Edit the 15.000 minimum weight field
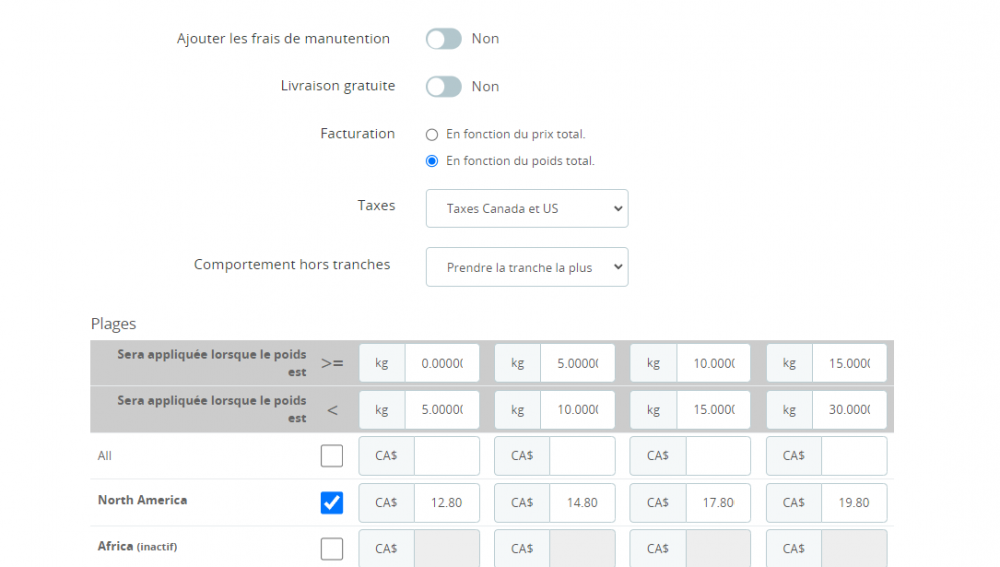The width and height of the screenshot is (1000, 567). [849, 364]
